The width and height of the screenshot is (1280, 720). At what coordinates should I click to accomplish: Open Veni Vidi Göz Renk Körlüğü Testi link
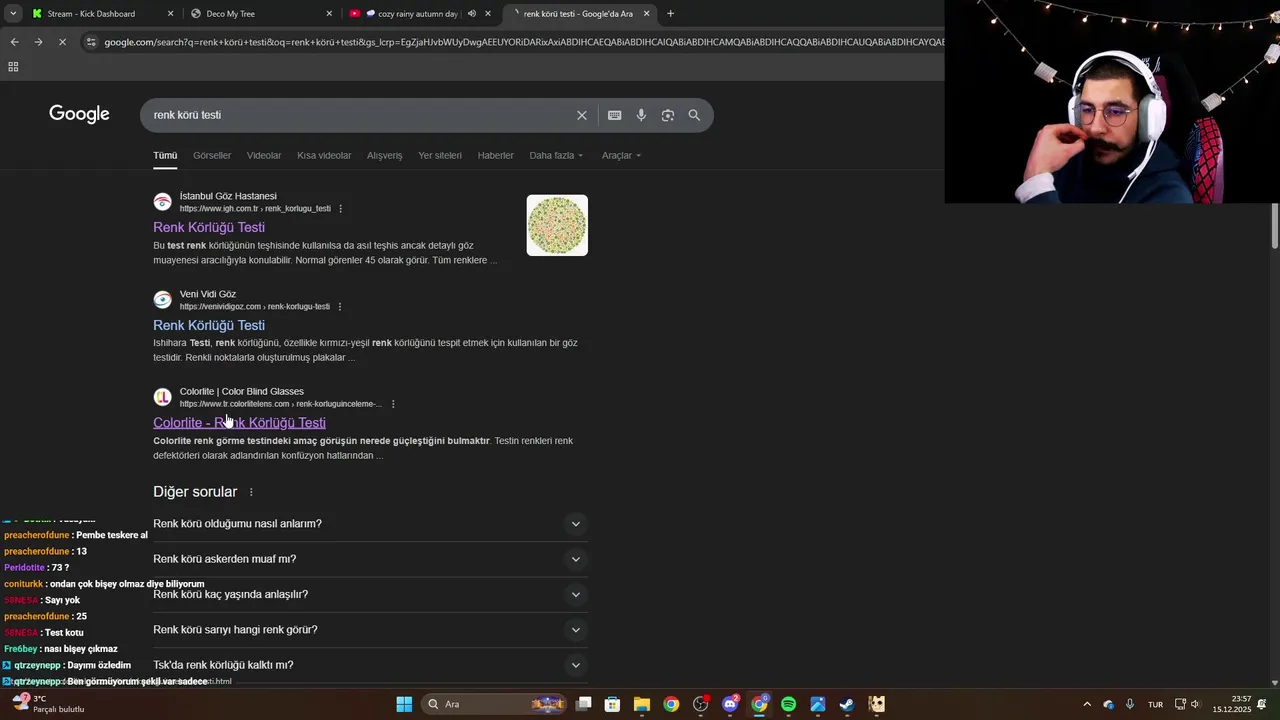pyautogui.click(x=209, y=325)
